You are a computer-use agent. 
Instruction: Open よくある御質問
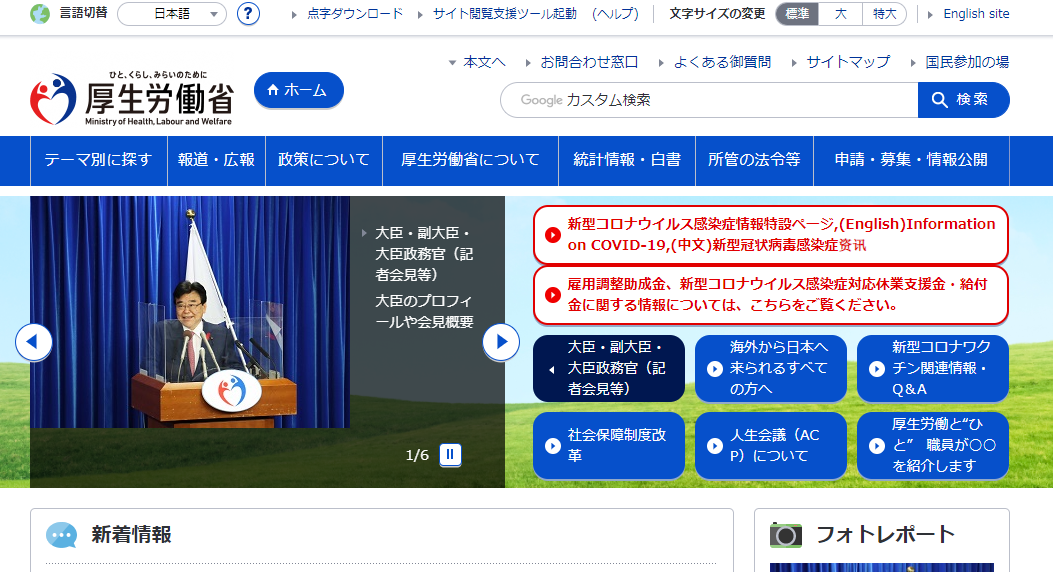(722, 62)
